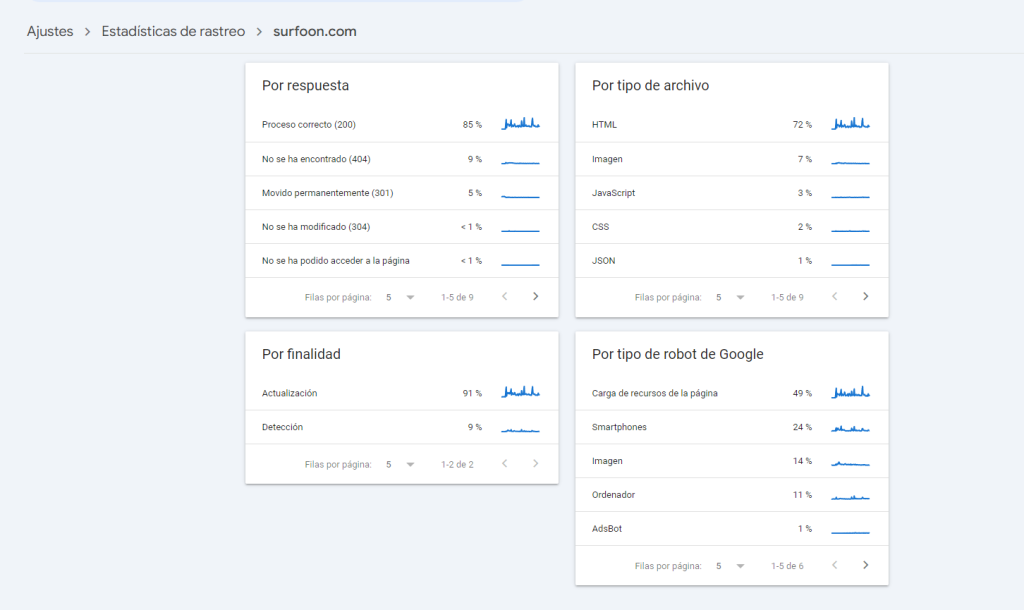Navigate to Ajustes breadcrumb
This screenshot has width=1024, height=610.
point(50,31)
